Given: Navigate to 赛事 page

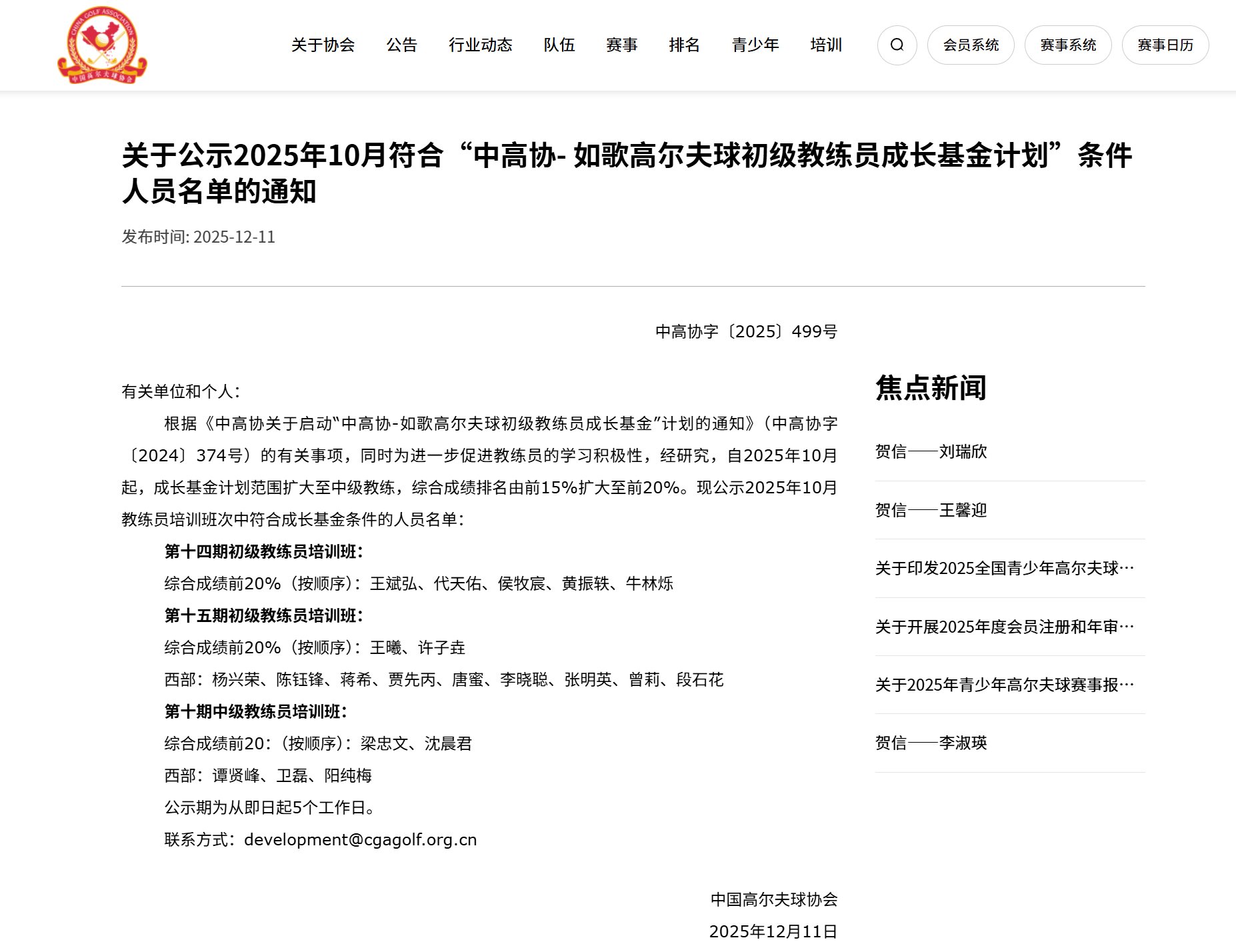Looking at the screenshot, I should [x=621, y=45].
